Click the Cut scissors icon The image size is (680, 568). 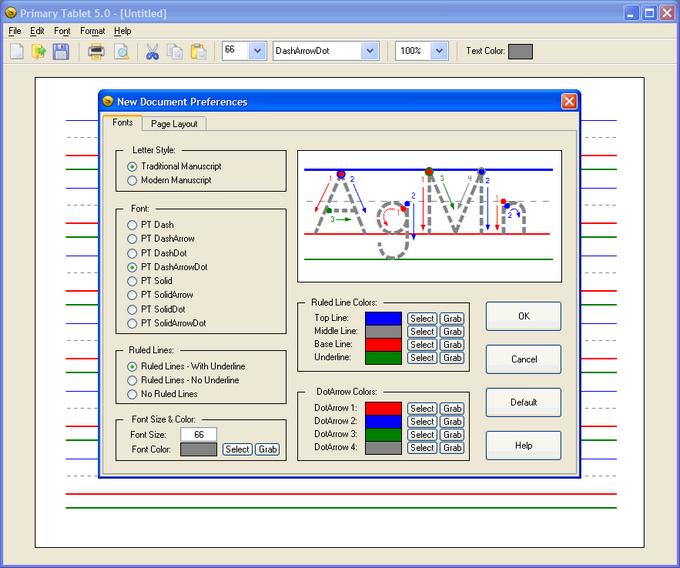coord(152,51)
